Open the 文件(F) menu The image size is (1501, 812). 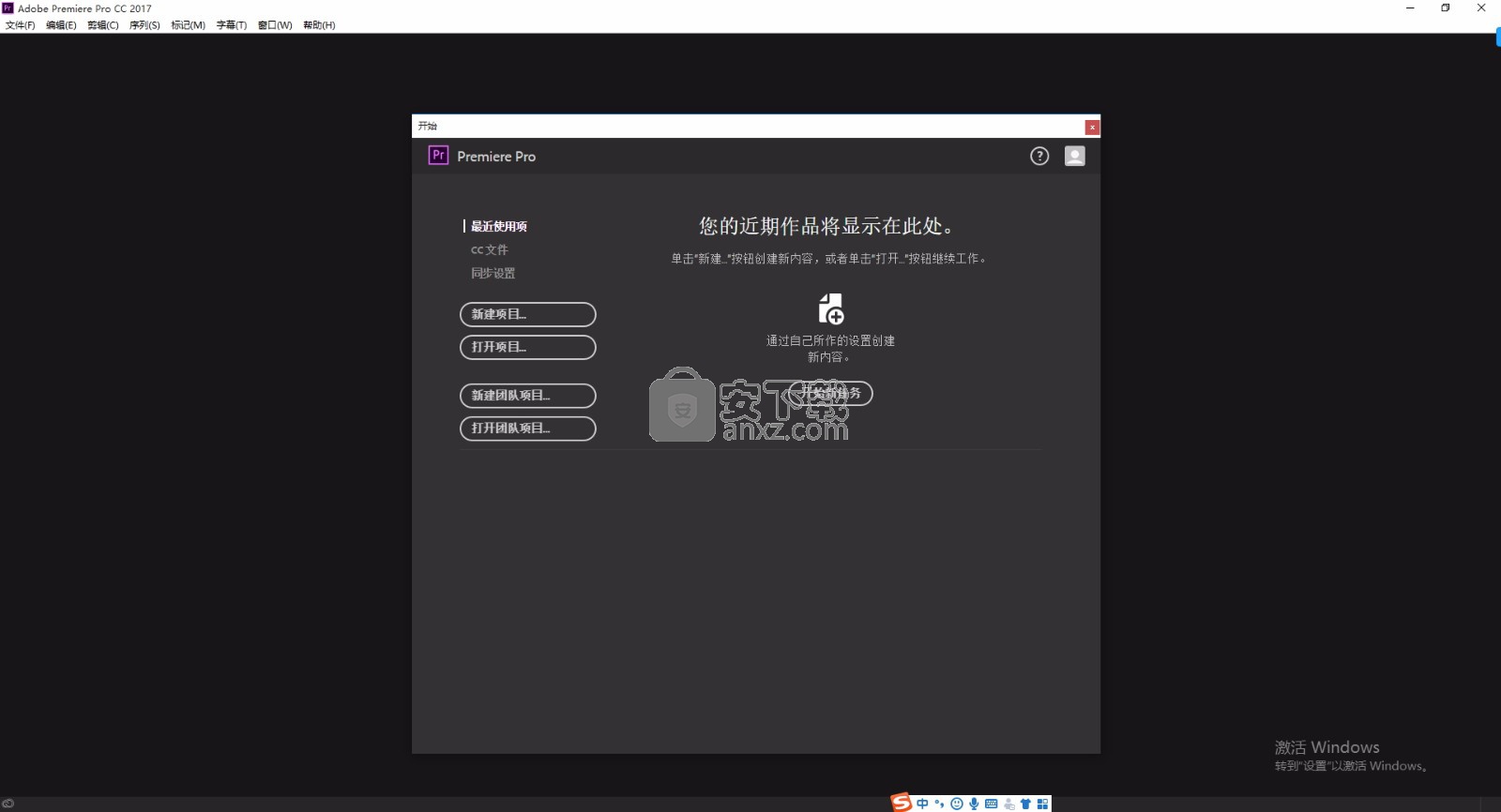click(x=20, y=25)
